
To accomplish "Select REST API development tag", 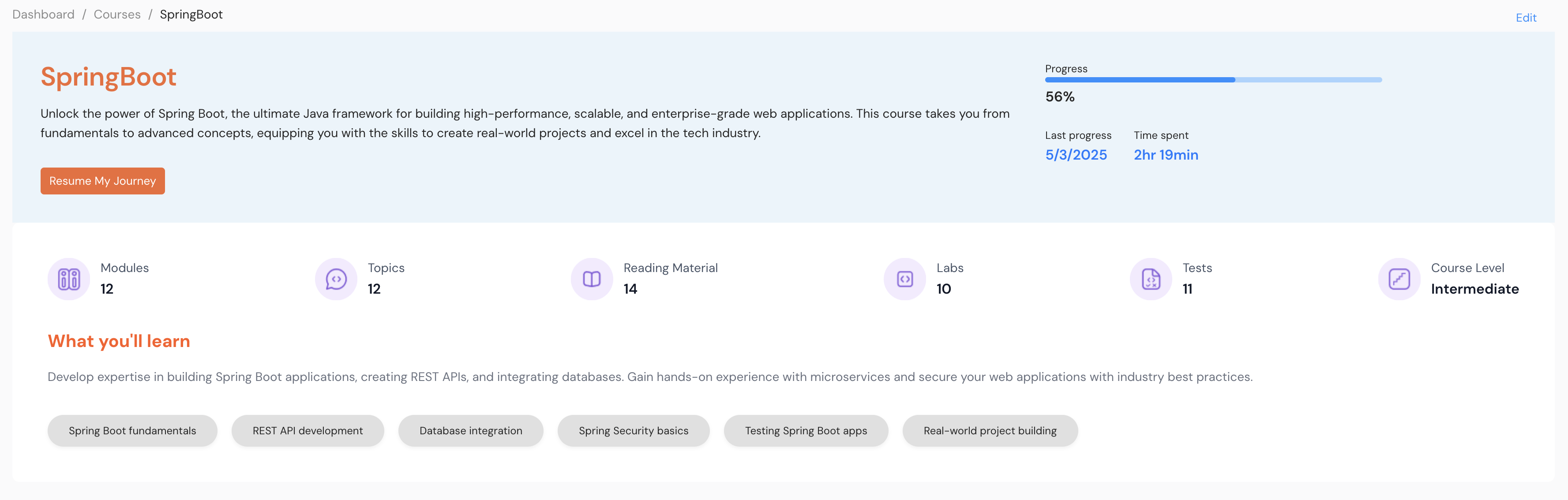I will point(308,431).
